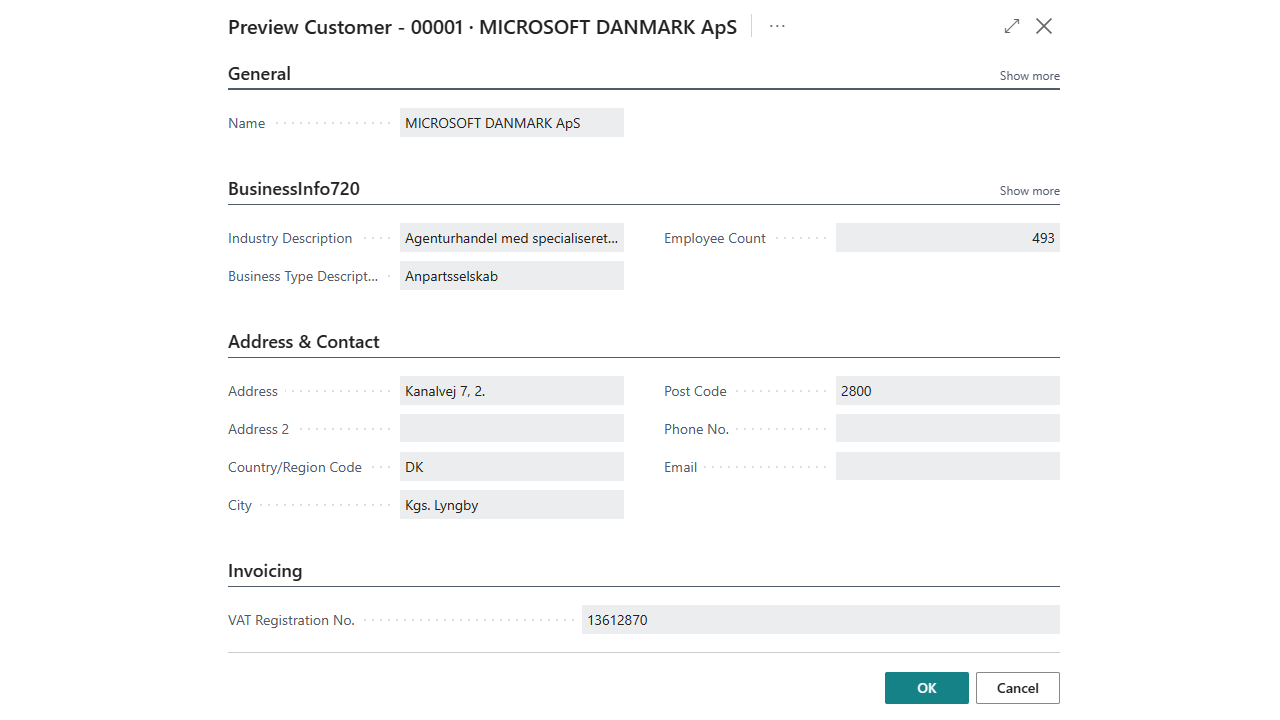1280x720 pixels.
Task: Confirm with the OK button
Action: [x=927, y=688]
